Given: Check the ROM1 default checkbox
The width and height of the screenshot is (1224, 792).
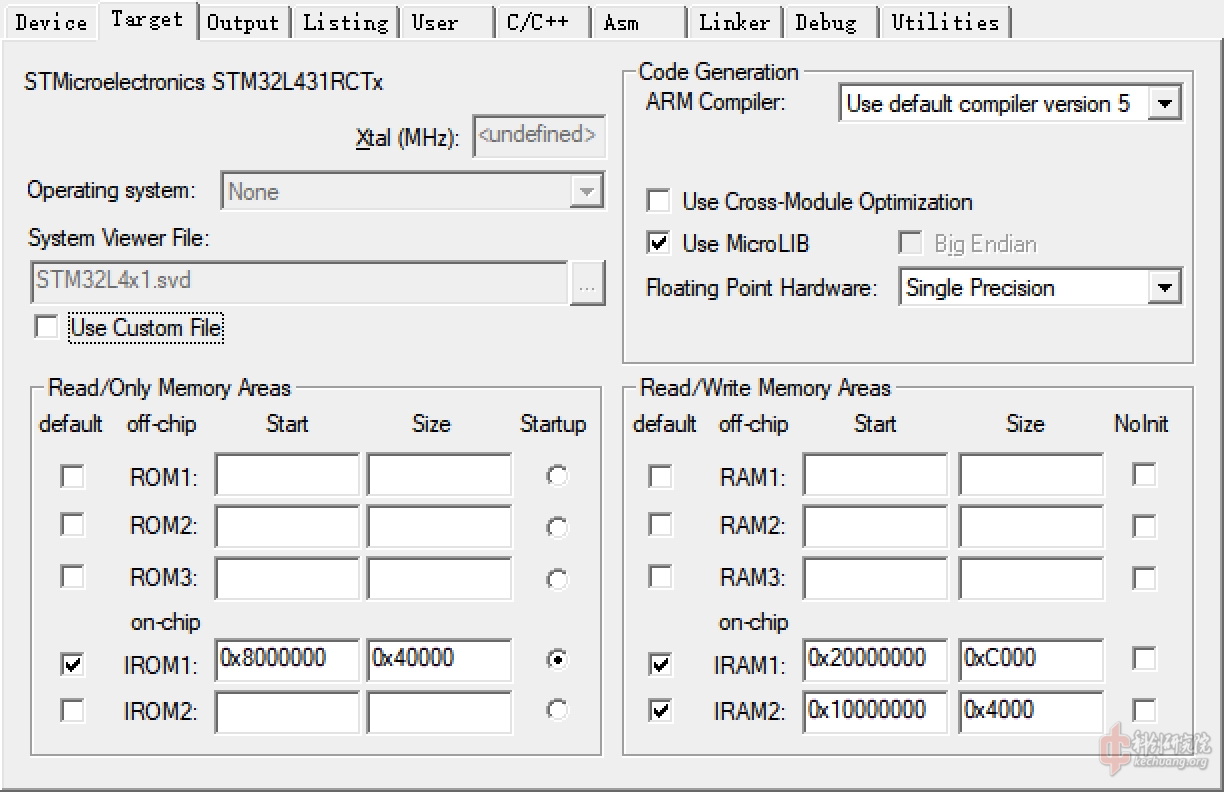Looking at the screenshot, I should point(72,476).
